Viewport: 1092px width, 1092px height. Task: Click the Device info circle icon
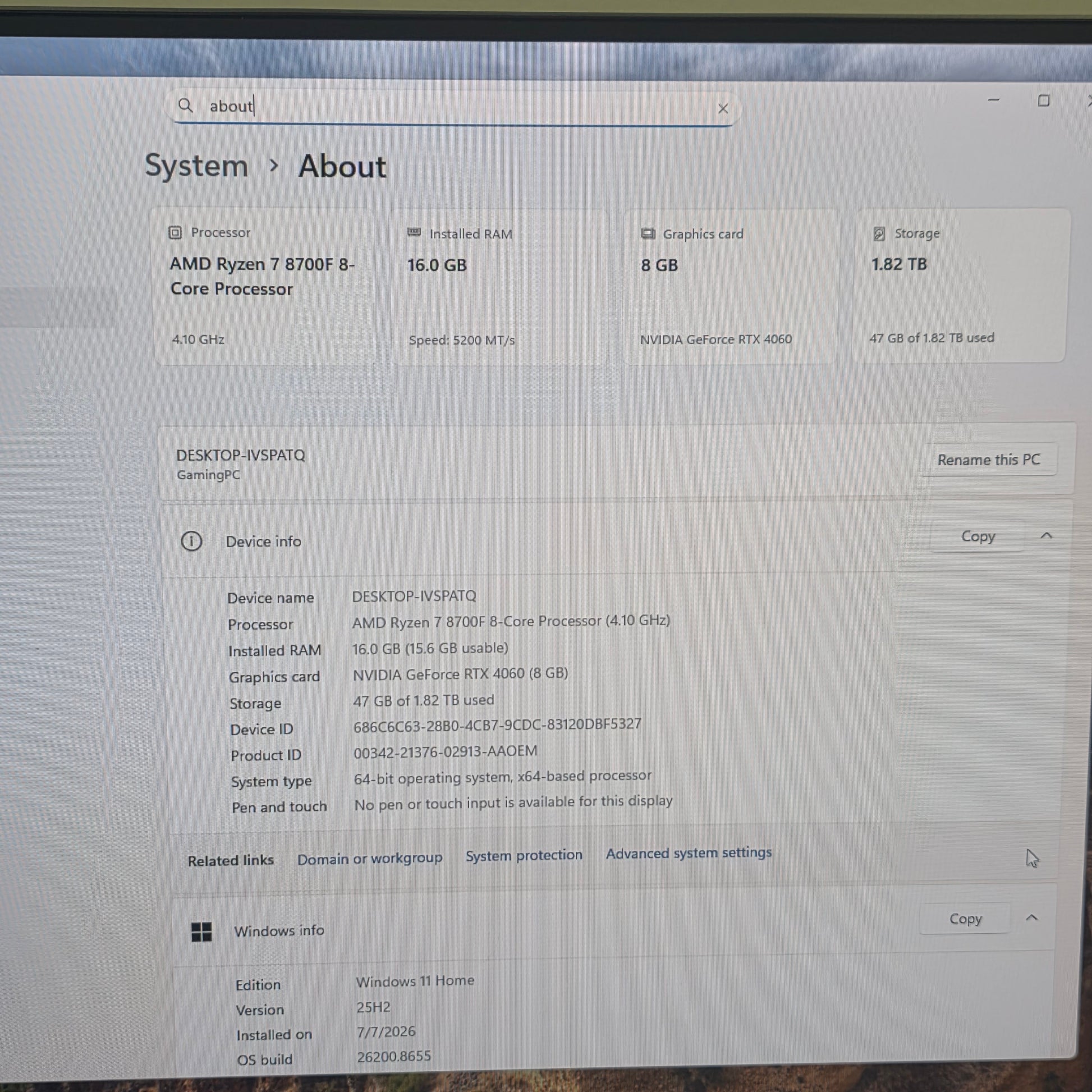(x=191, y=541)
